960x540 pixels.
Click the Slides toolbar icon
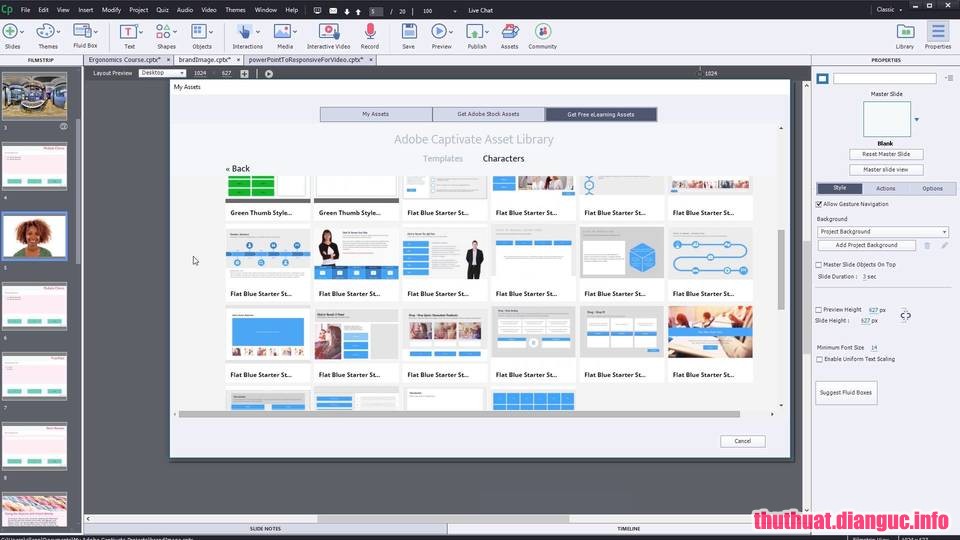10,31
